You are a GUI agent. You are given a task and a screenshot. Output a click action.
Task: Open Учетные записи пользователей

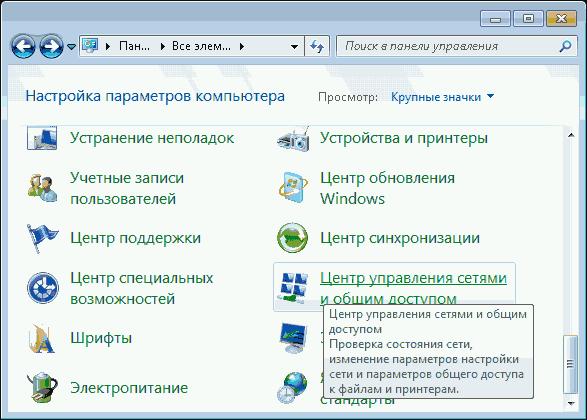tap(127, 188)
